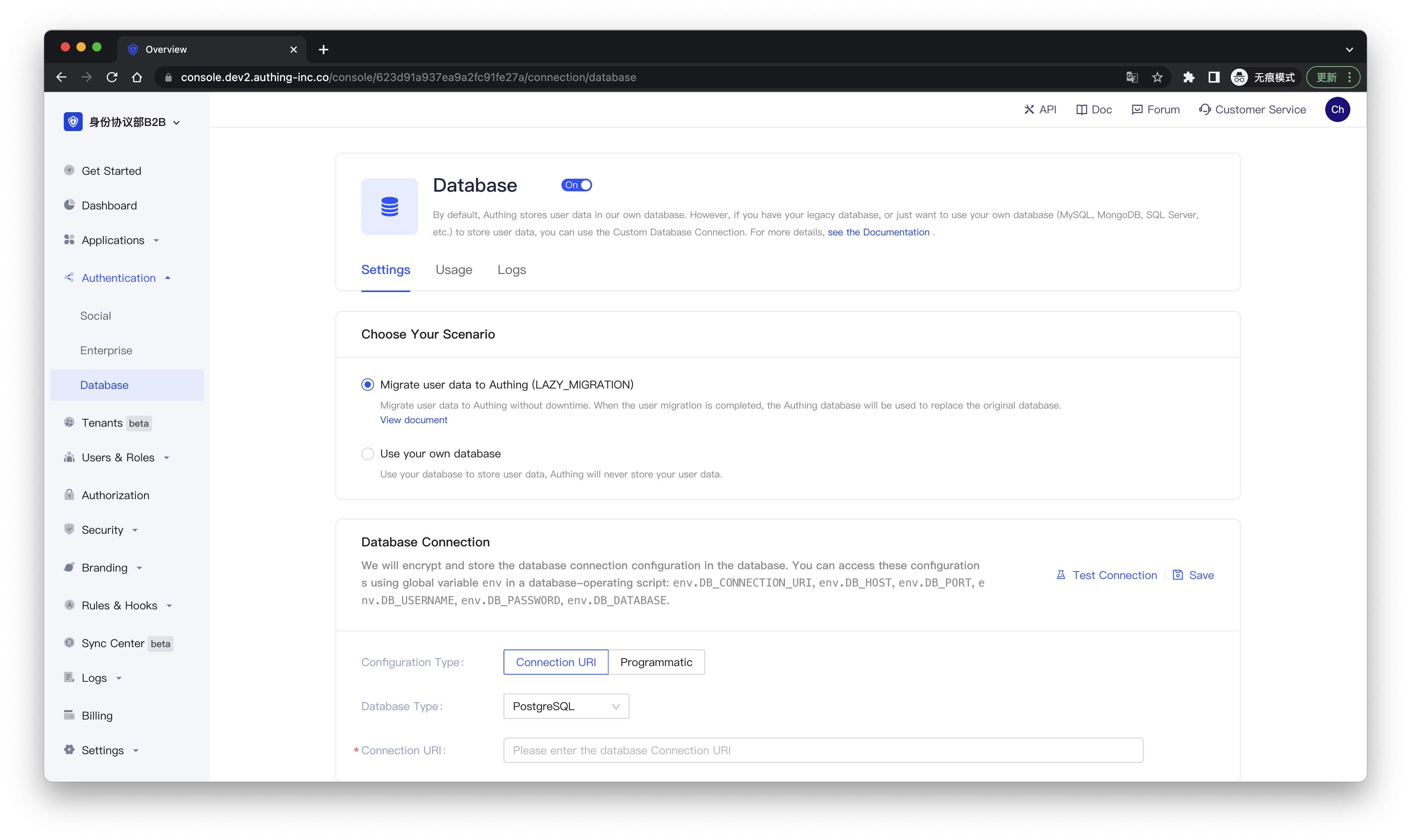
Task: Click the see the Documentation link
Action: click(878, 232)
